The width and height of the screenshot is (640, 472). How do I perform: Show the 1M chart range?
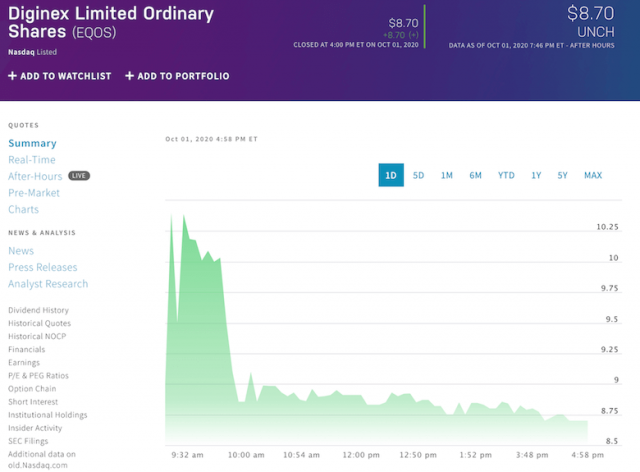(x=447, y=175)
